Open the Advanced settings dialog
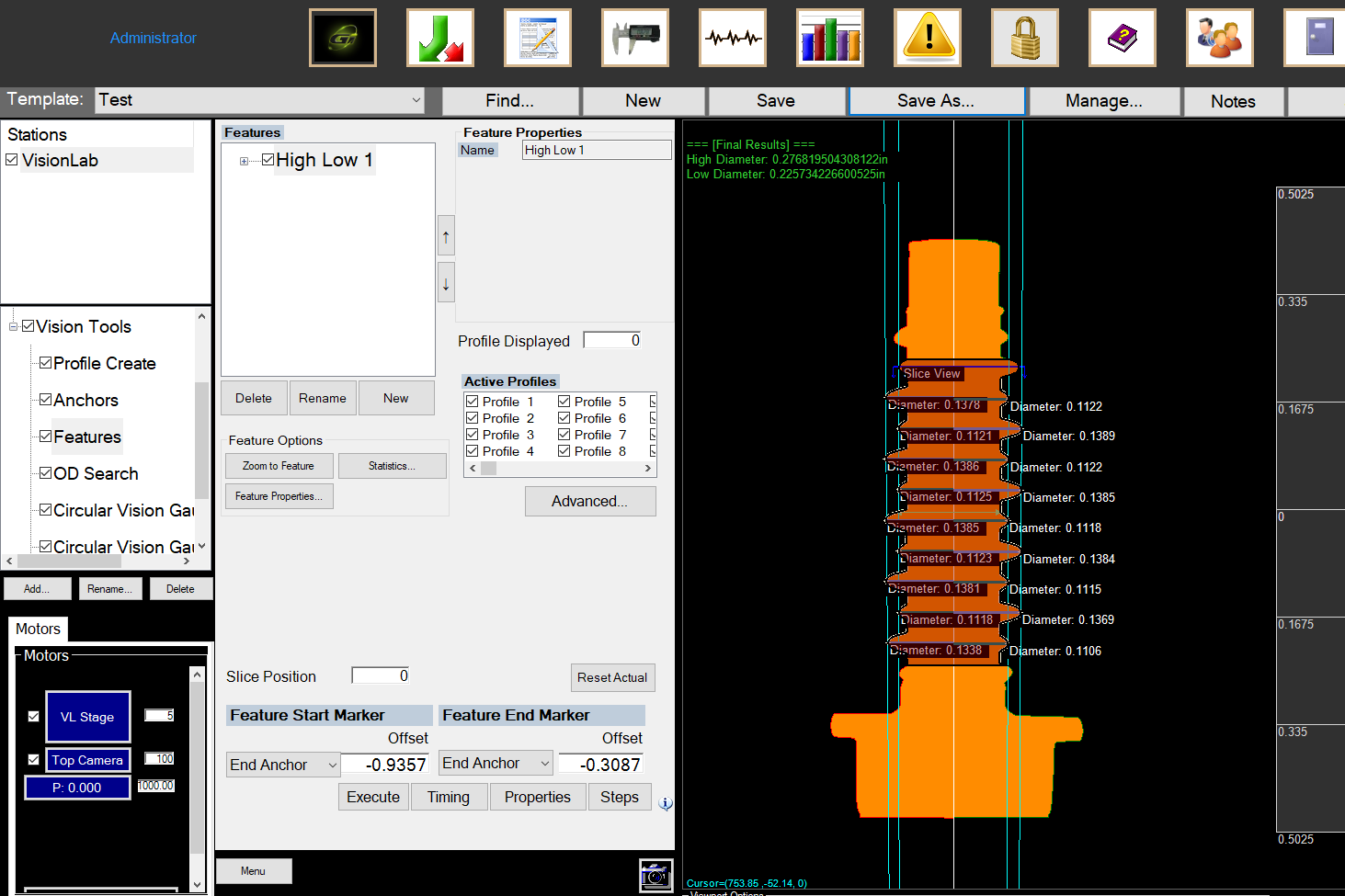This screenshot has width=1345, height=896. tap(590, 501)
